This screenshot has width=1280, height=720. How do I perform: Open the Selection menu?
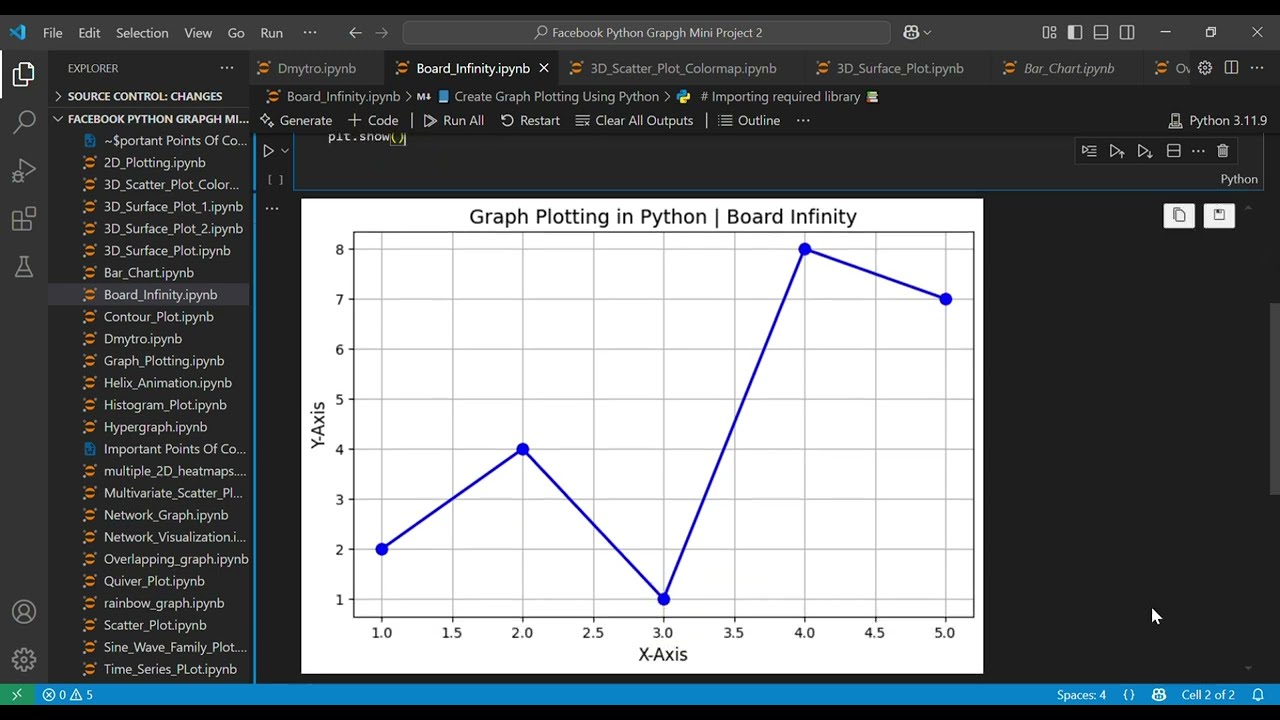click(142, 32)
